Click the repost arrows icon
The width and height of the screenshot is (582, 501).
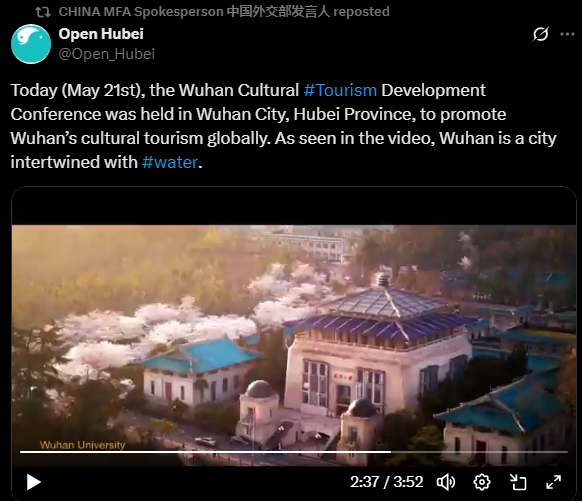pyautogui.click(x=43, y=12)
